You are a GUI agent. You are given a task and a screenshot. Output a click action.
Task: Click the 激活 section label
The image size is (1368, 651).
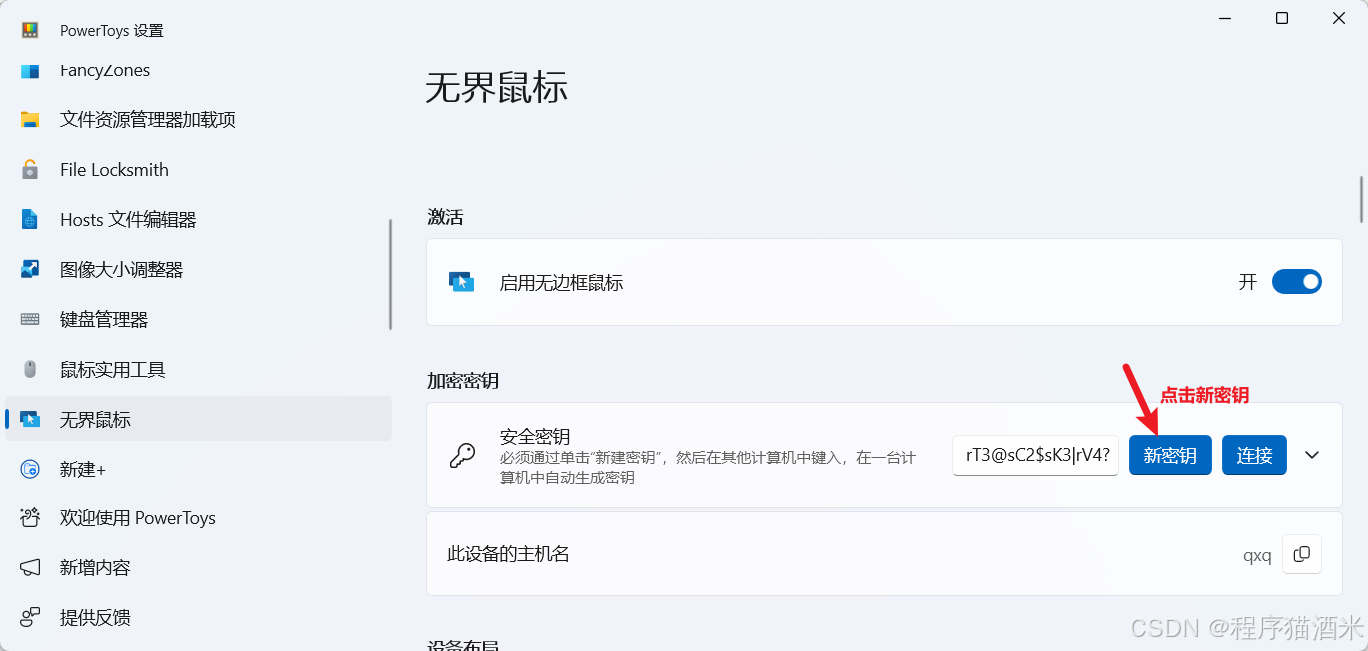pos(445,217)
